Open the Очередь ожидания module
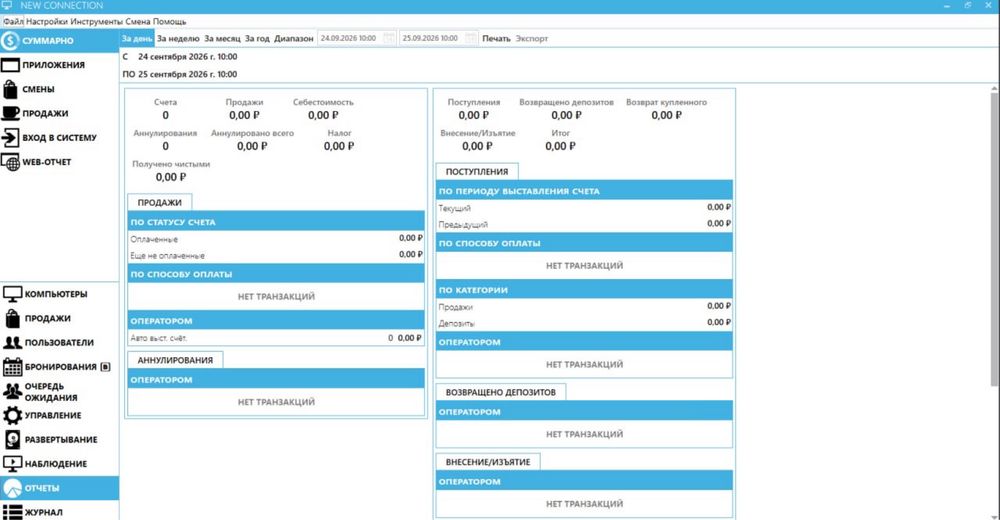 [x=59, y=392]
